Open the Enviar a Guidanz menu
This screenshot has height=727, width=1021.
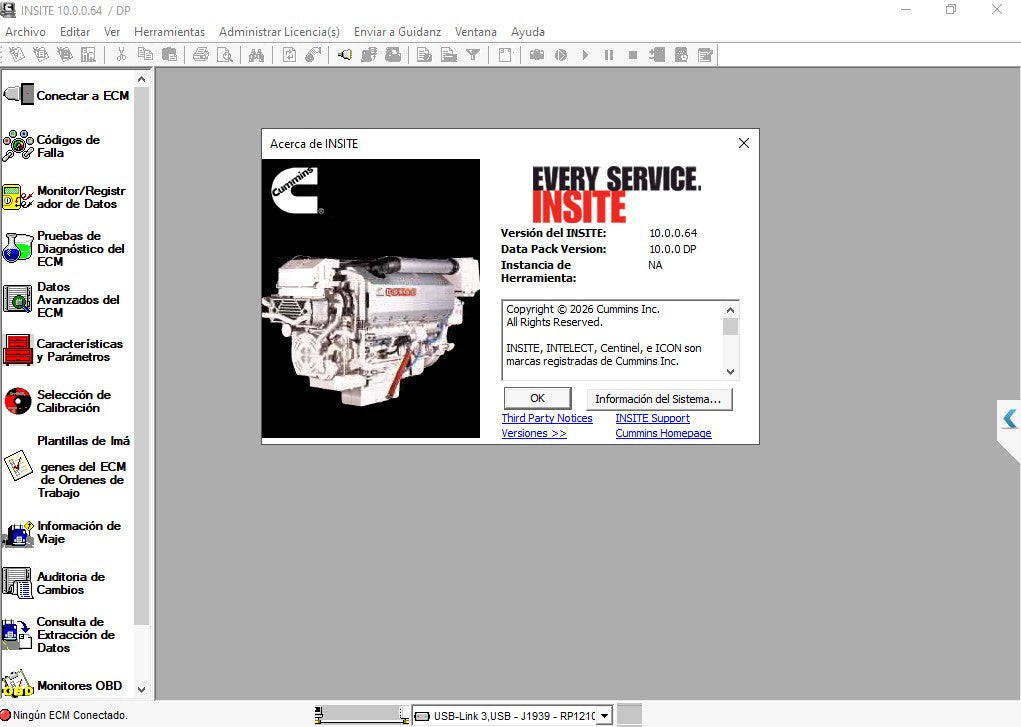tap(397, 31)
